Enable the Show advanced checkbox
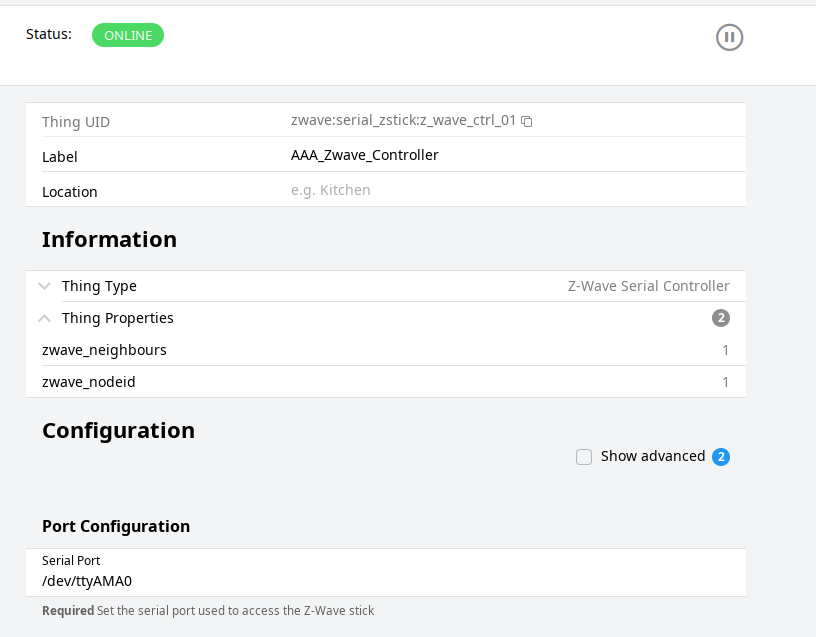The height and width of the screenshot is (637, 816). point(584,457)
